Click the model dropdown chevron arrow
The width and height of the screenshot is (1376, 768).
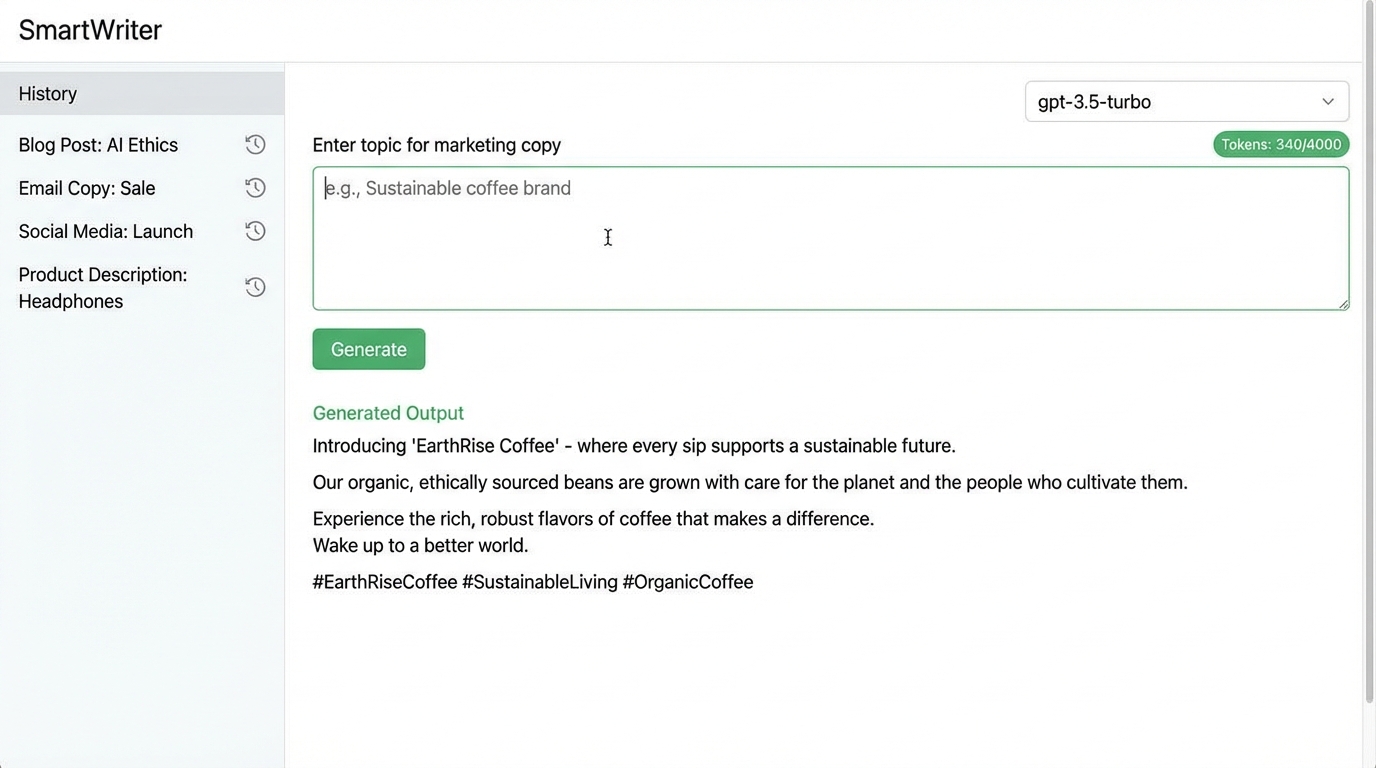click(1328, 102)
